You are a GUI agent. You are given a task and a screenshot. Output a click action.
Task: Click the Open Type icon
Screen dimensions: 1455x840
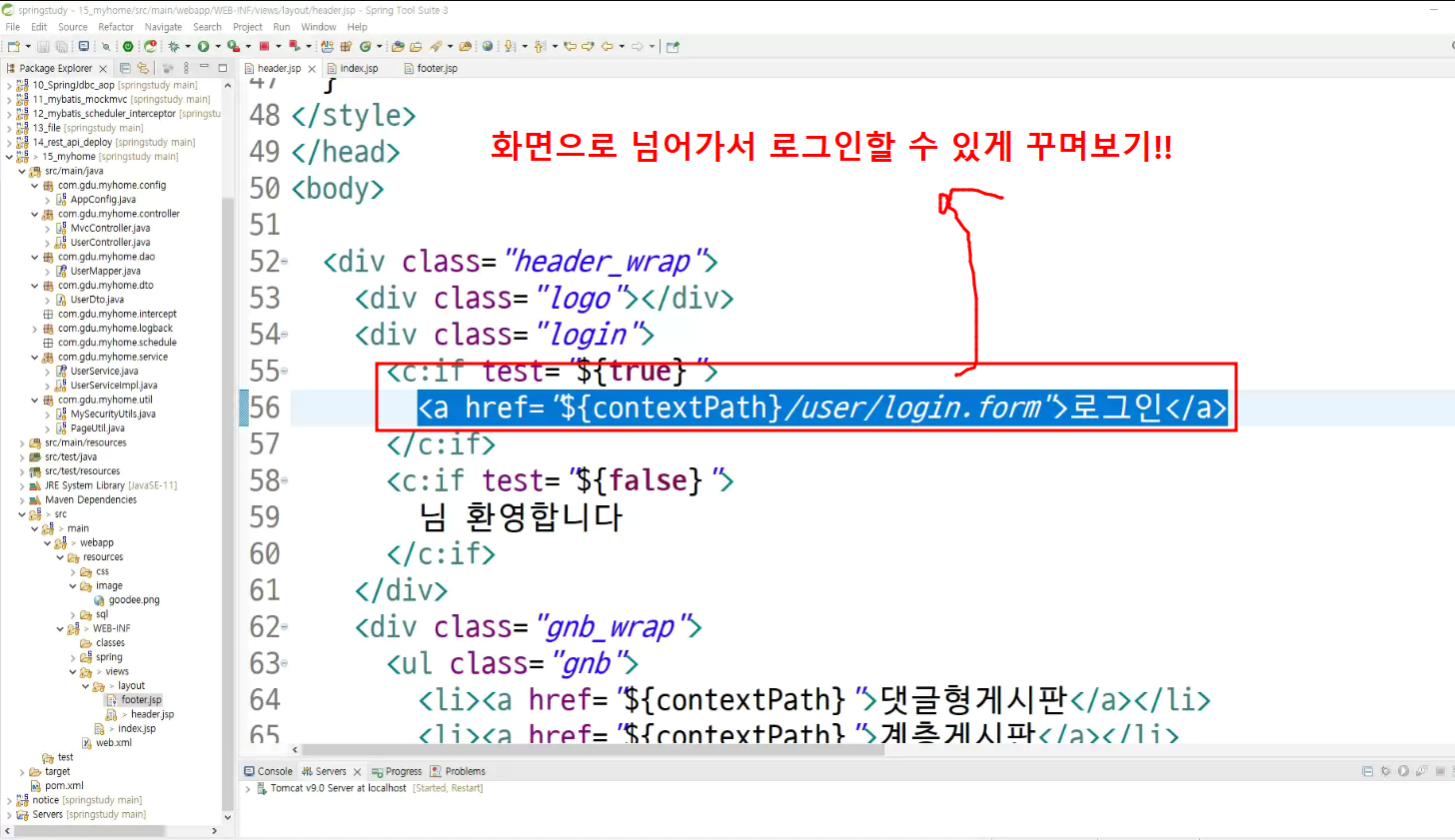pos(398,46)
